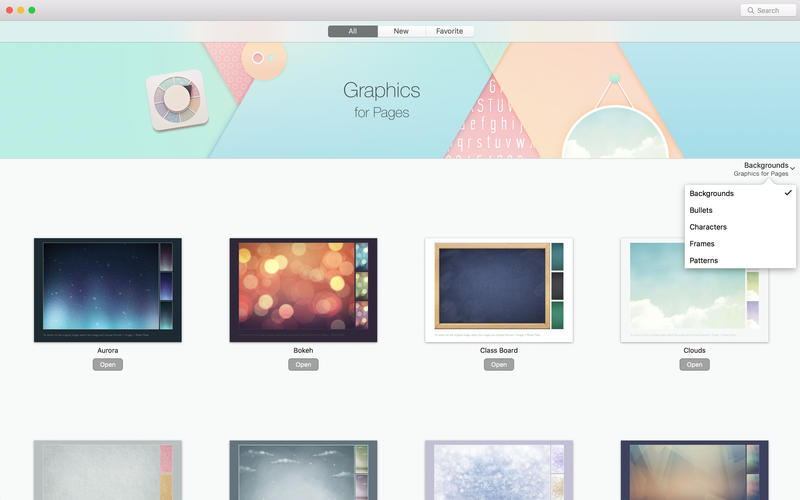
Task: Select the navy-framed blurred light thumbnail
Action: [694, 470]
